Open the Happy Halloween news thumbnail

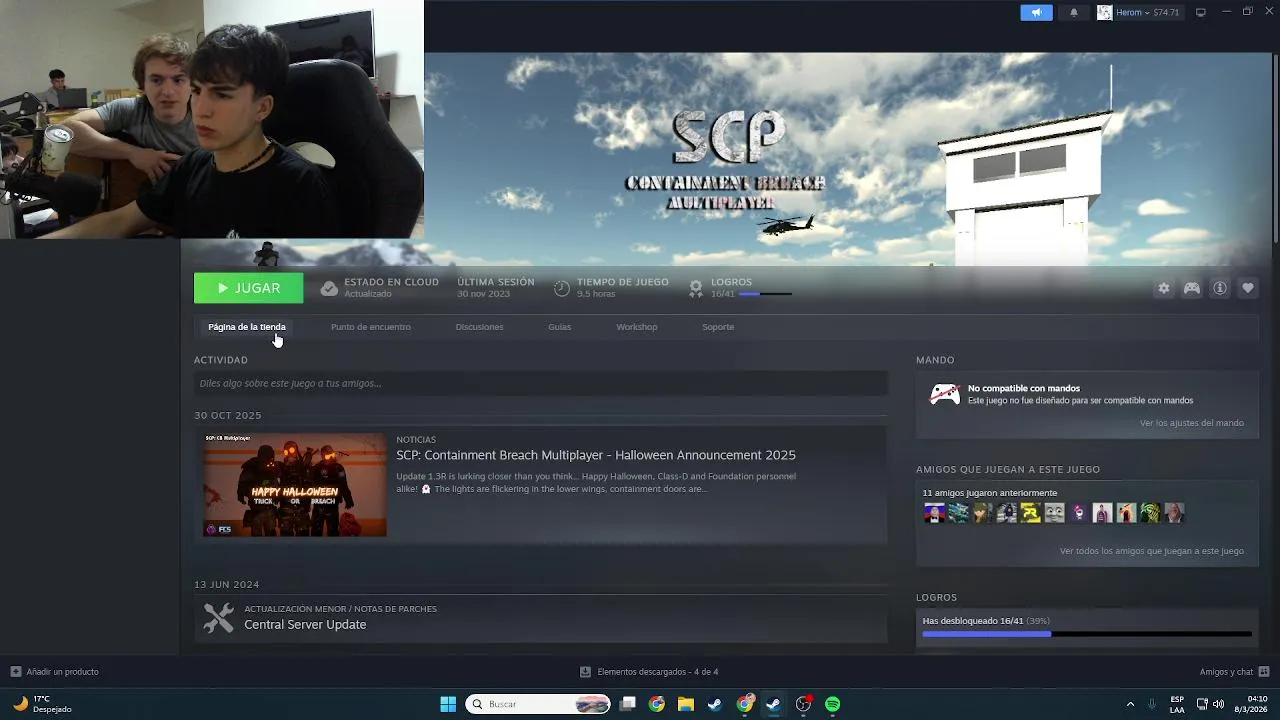coord(295,485)
